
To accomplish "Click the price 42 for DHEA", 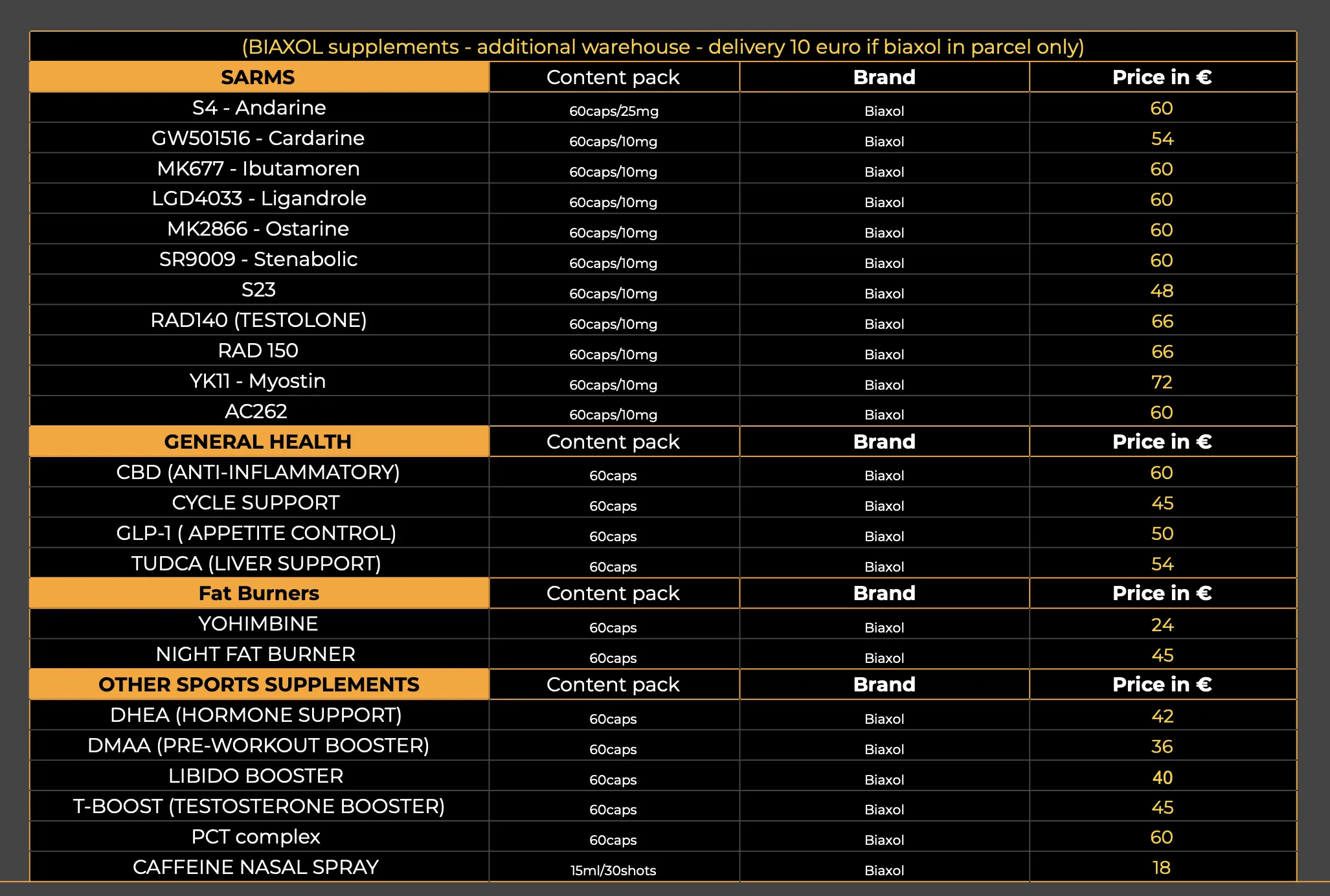I will pyautogui.click(x=1162, y=716).
